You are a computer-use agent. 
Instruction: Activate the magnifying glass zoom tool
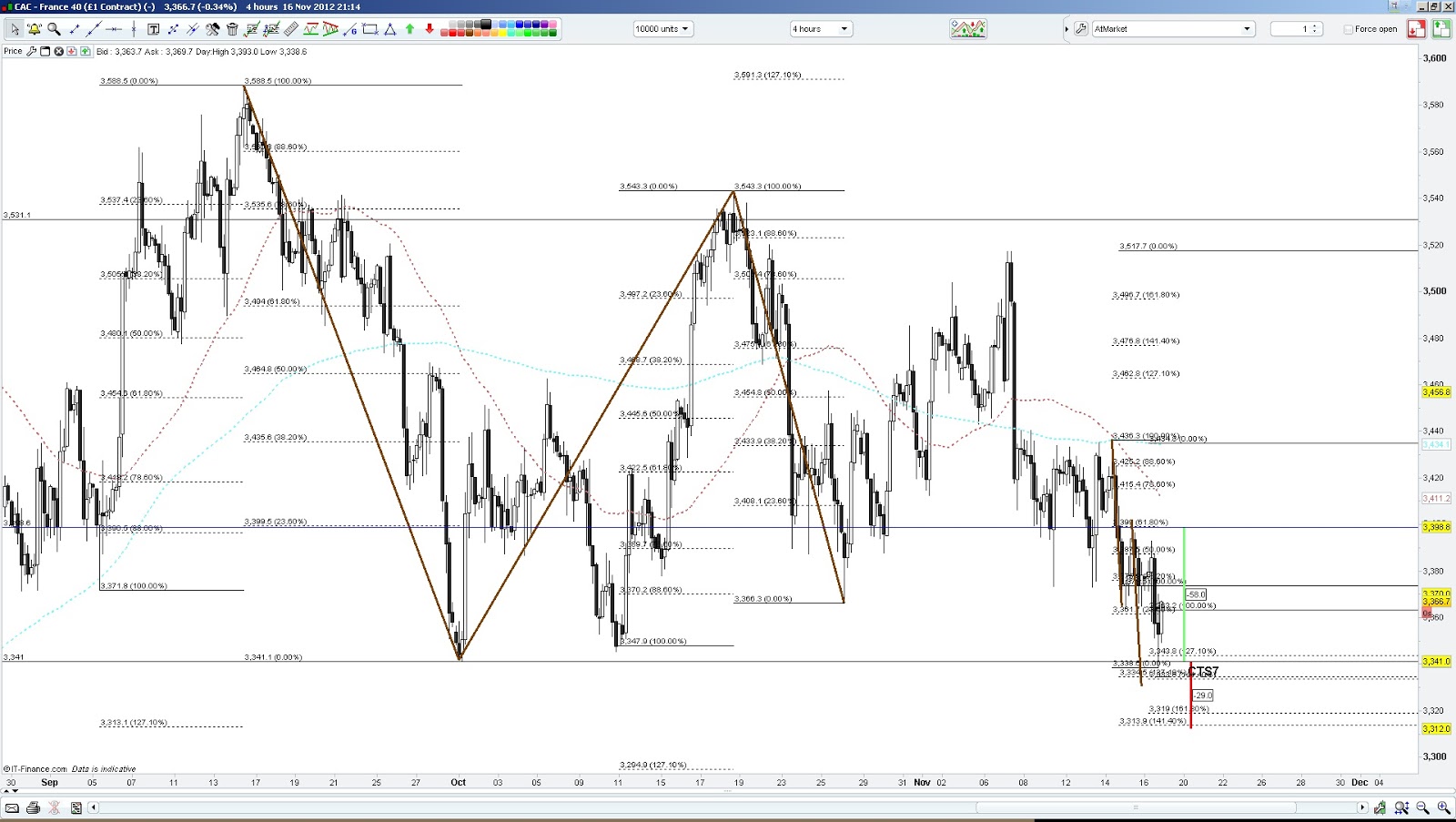(54, 29)
